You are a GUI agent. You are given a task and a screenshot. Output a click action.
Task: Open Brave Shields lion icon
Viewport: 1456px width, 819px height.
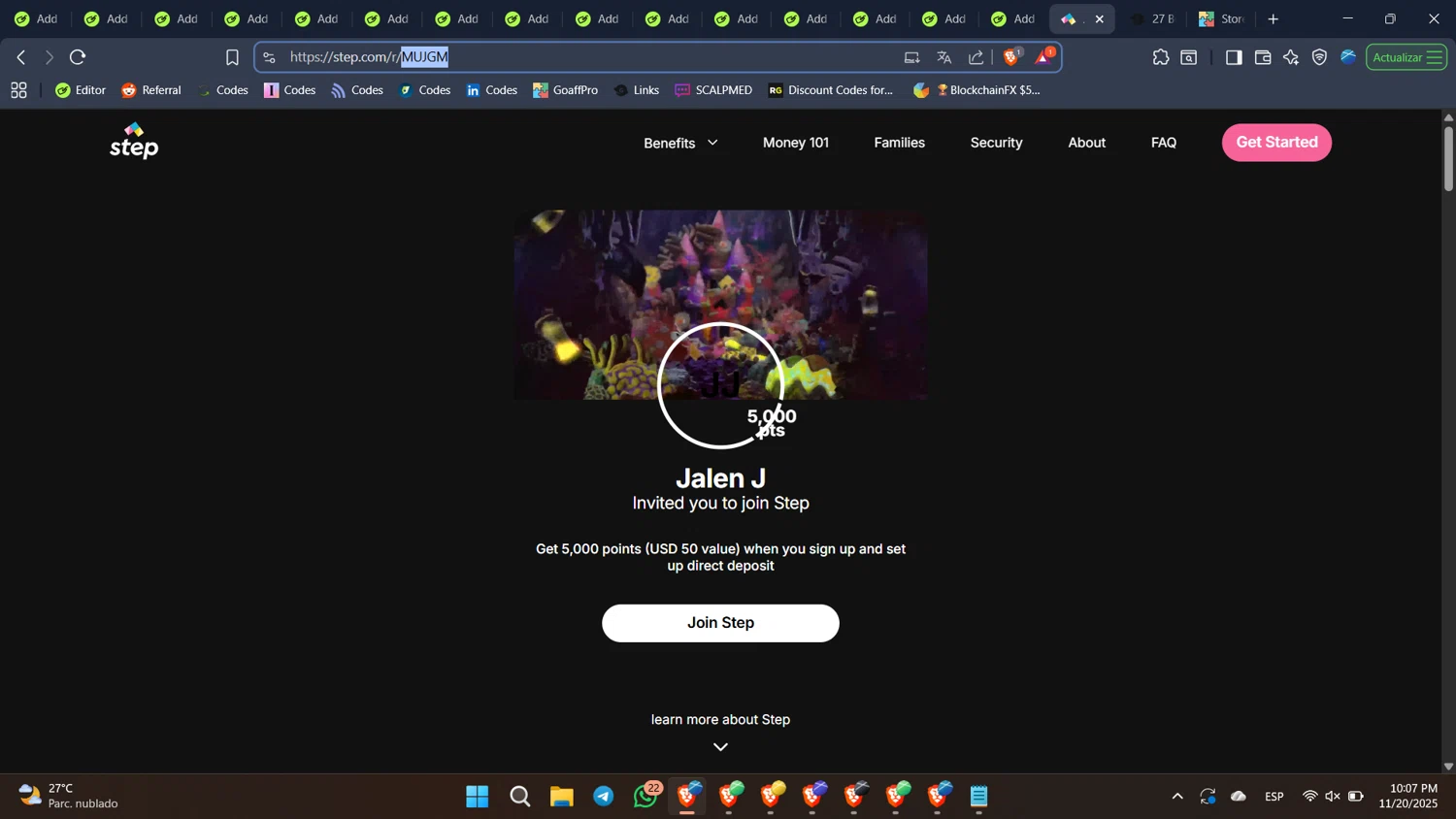1012,57
